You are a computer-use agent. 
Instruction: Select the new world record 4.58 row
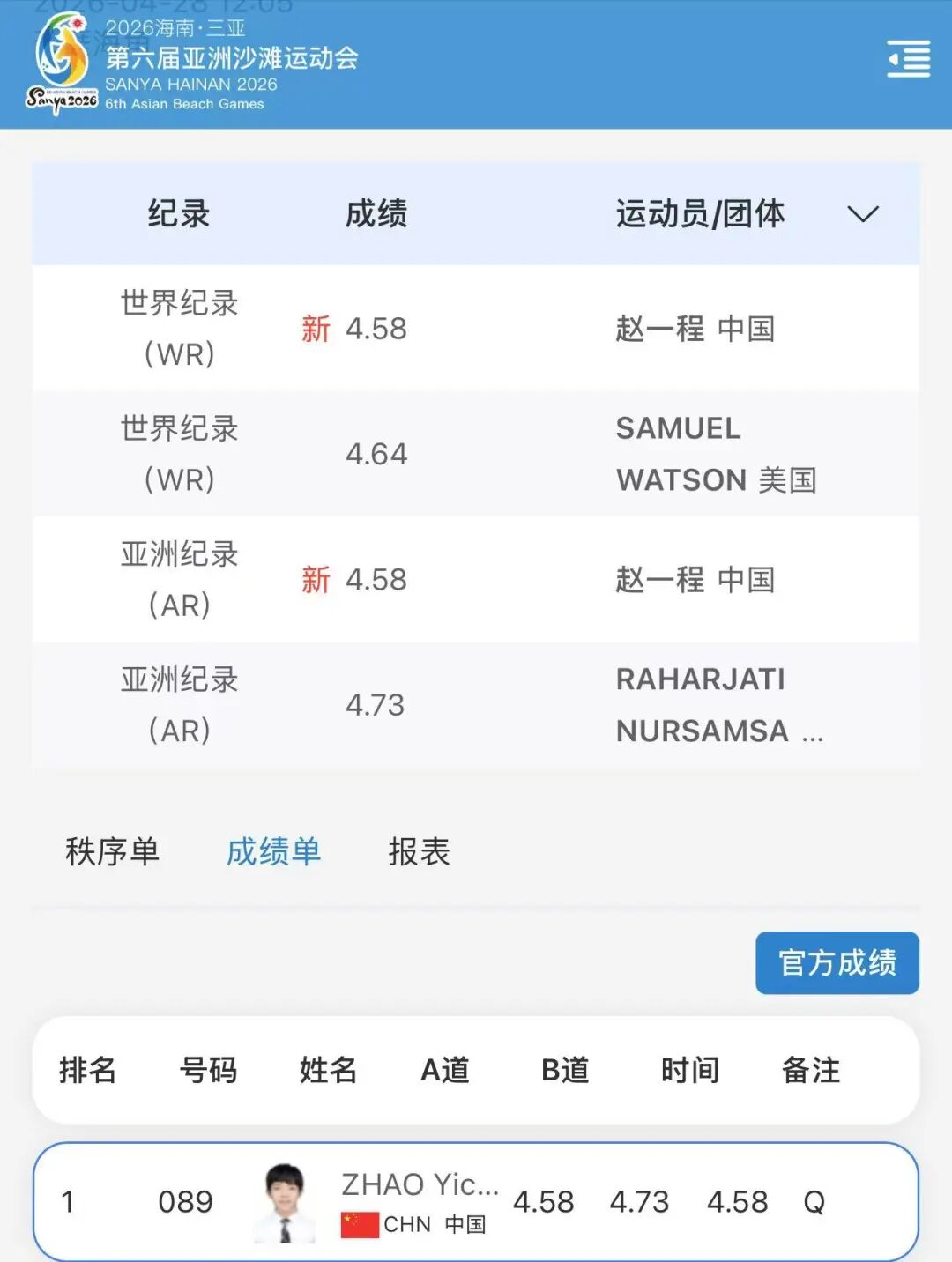476,329
